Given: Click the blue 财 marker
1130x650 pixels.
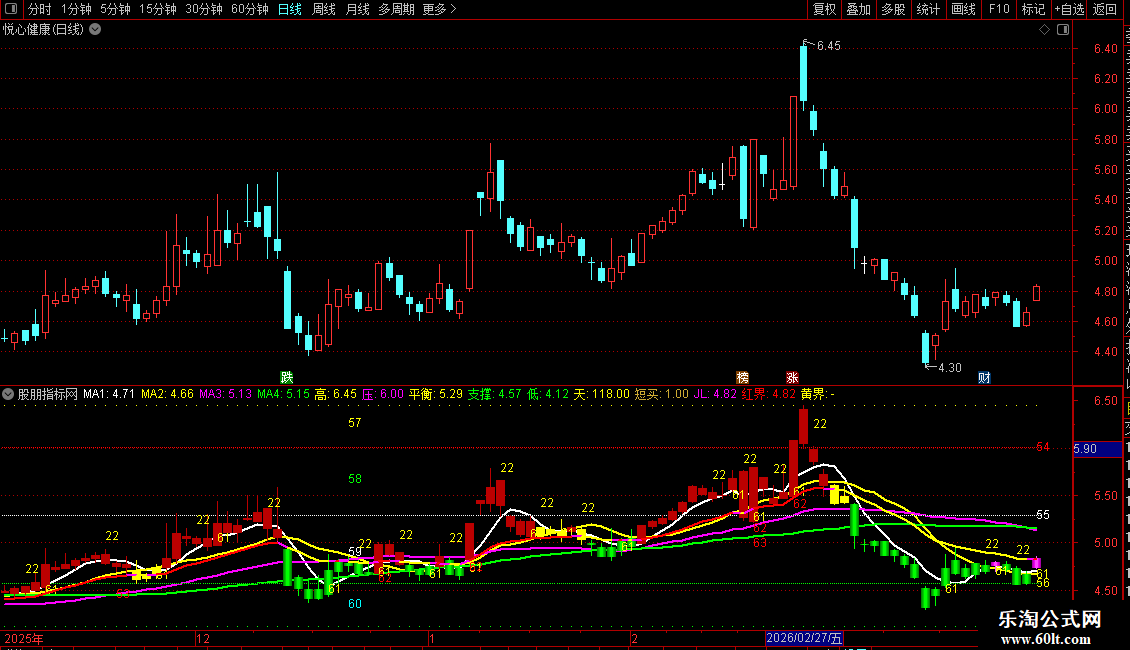Looking at the screenshot, I should 984,378.
